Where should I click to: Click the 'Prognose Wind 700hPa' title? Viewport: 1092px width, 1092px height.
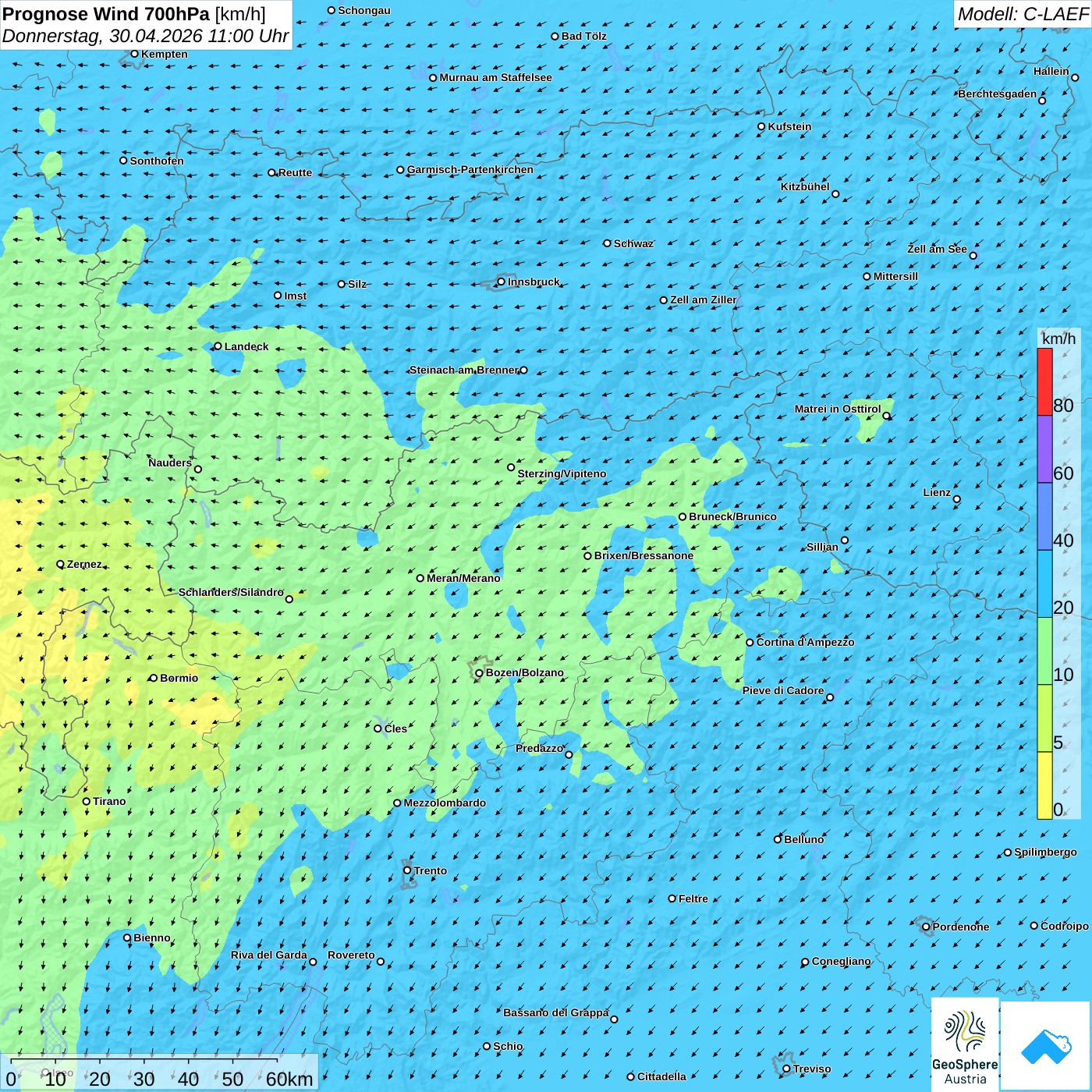tap(106, 14)
